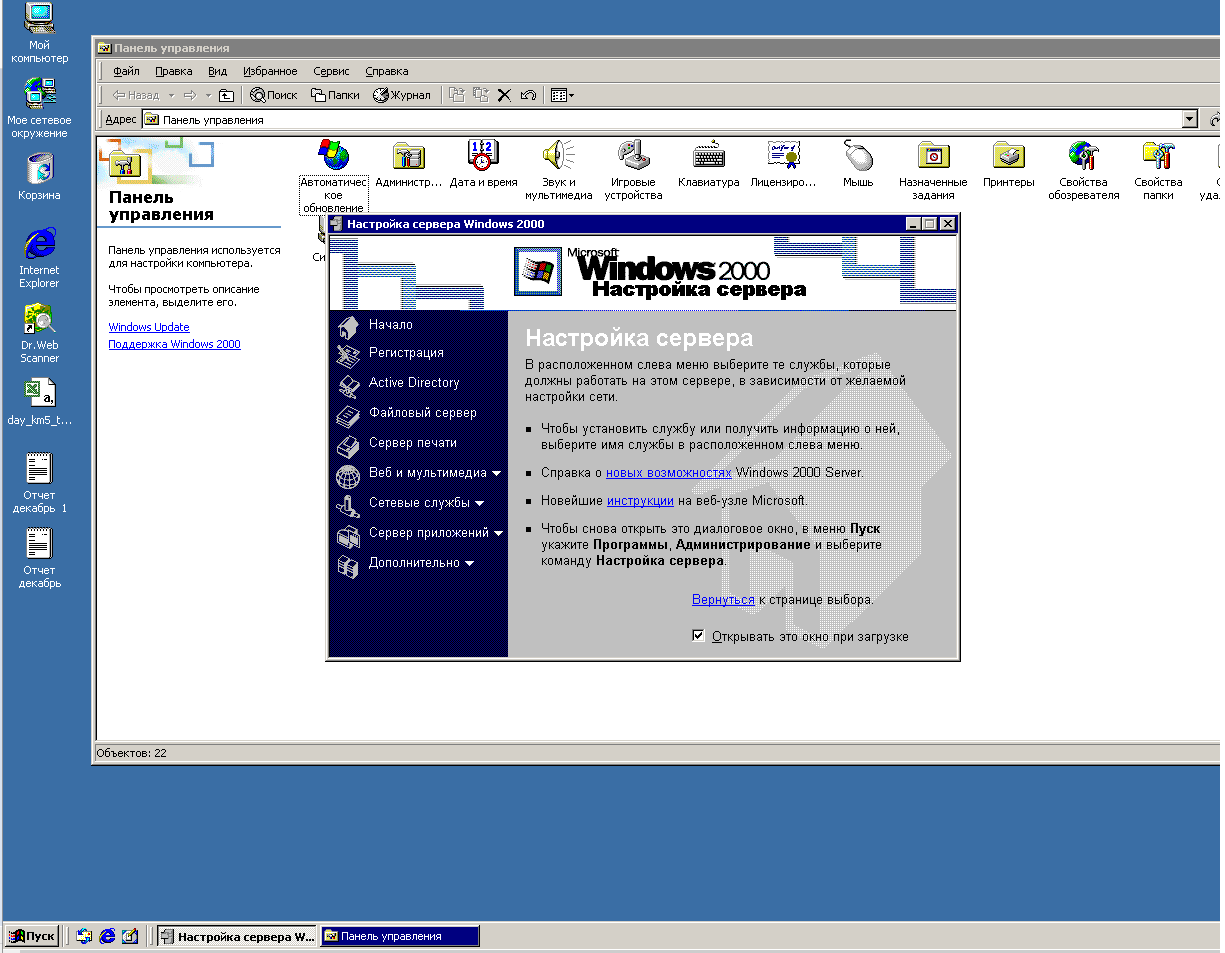Open the Избранное menu
The image size is (1225, 953).
270,71
